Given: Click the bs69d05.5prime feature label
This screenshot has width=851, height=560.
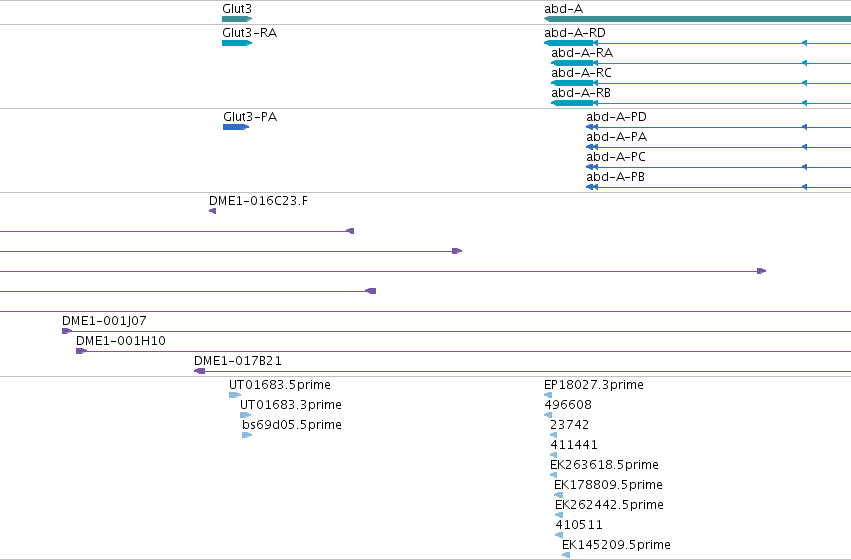Looking at the screenshot, I should click(292, 425).
